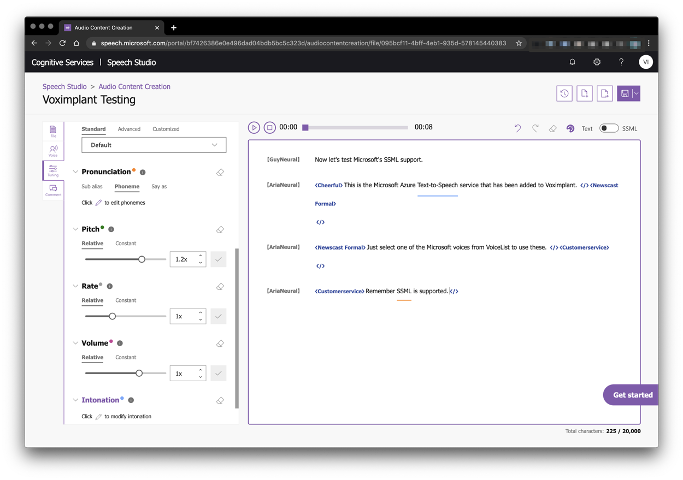
Task: Click the Volume value field
Action: (x=188, y=373)
